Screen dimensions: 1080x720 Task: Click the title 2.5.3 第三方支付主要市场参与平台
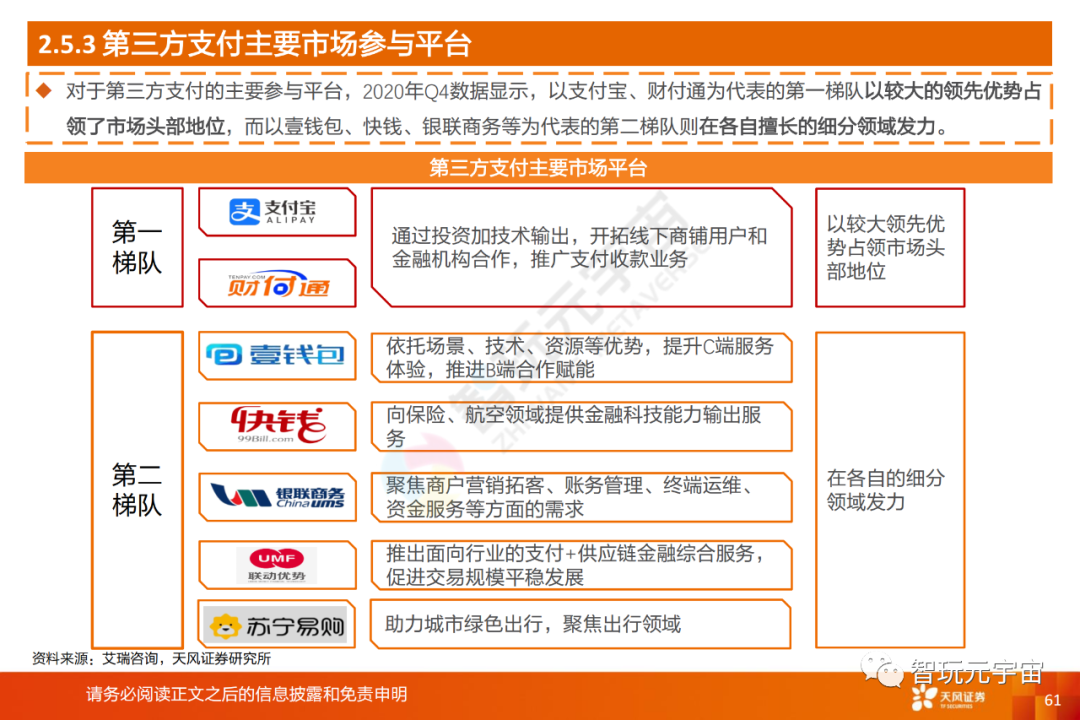254,45
